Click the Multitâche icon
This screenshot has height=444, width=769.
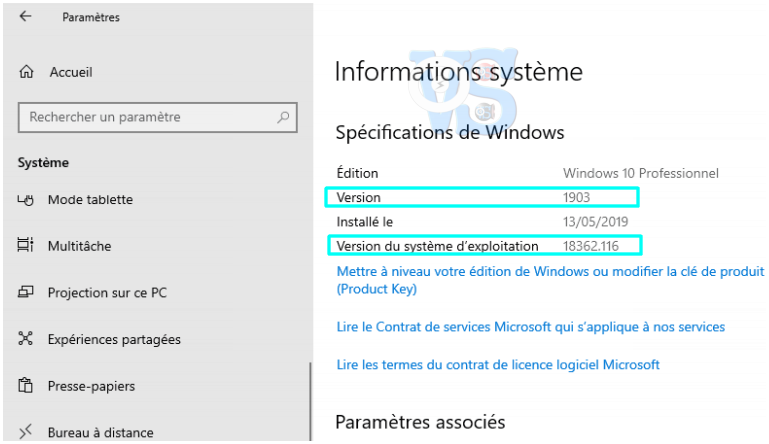pos(27,246)
